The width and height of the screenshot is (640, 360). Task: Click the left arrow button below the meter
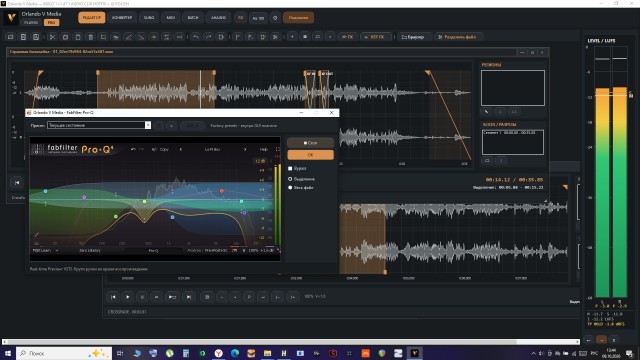coord(589,340)
